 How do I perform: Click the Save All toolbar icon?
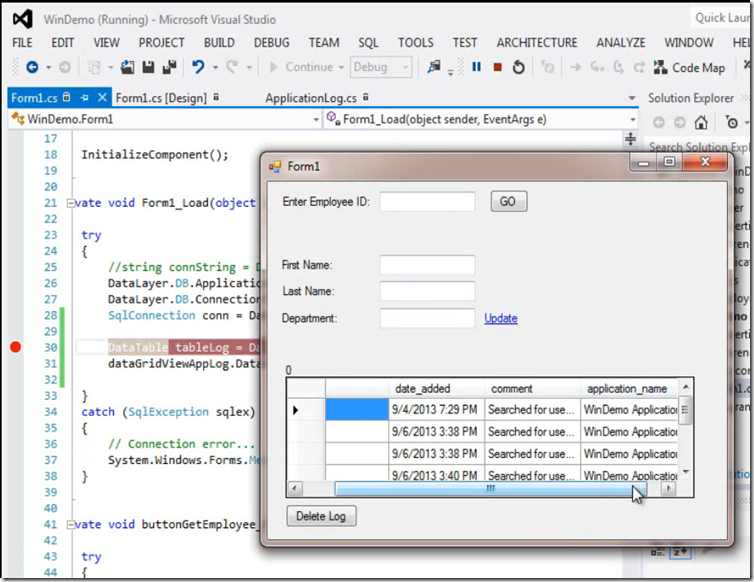pos(169,67)
